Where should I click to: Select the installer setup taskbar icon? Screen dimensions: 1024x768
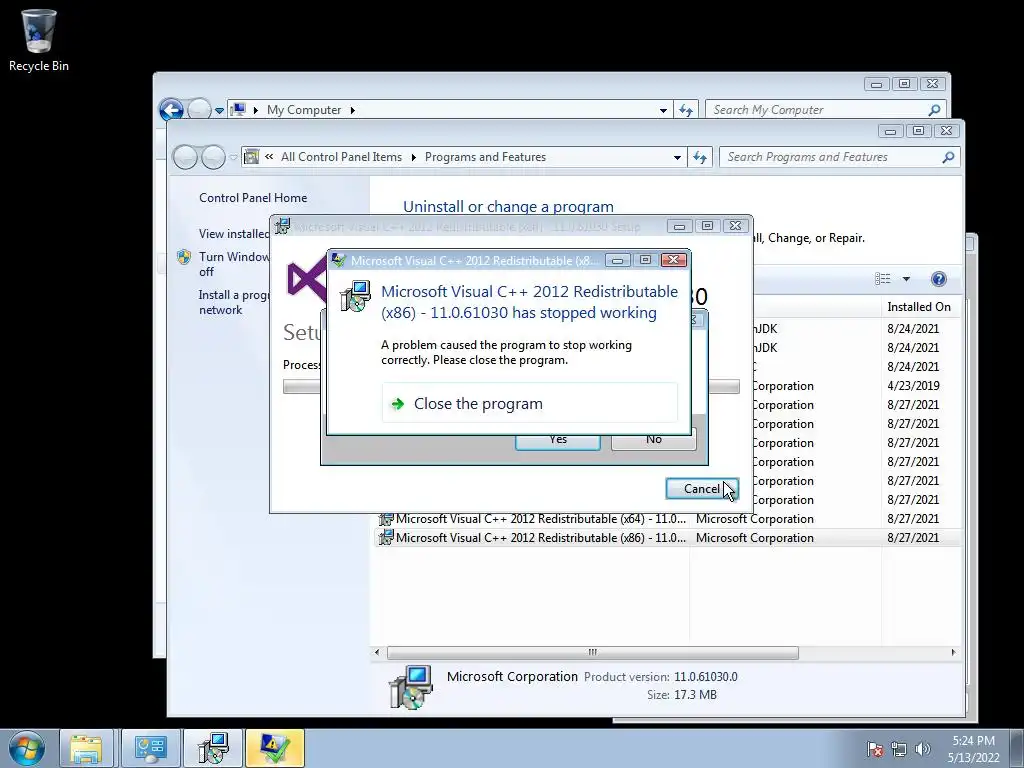(213, 748)
